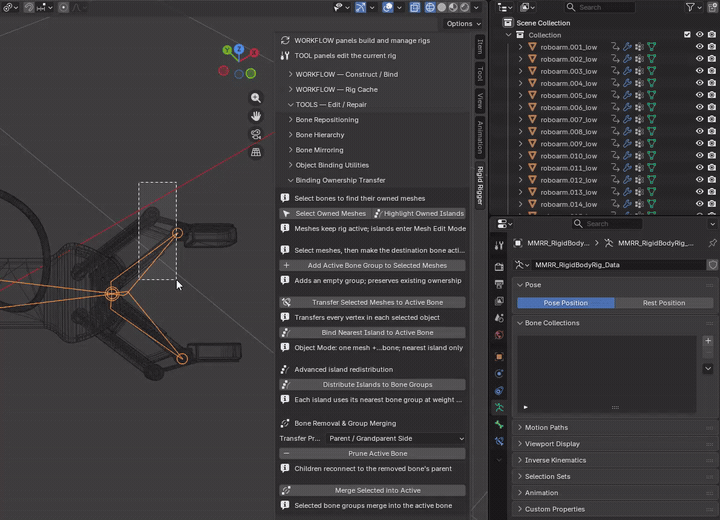The image size is (720, 520).
Task: Disable render for roboarm.005_low camera icon
Action: coord(712,95)
